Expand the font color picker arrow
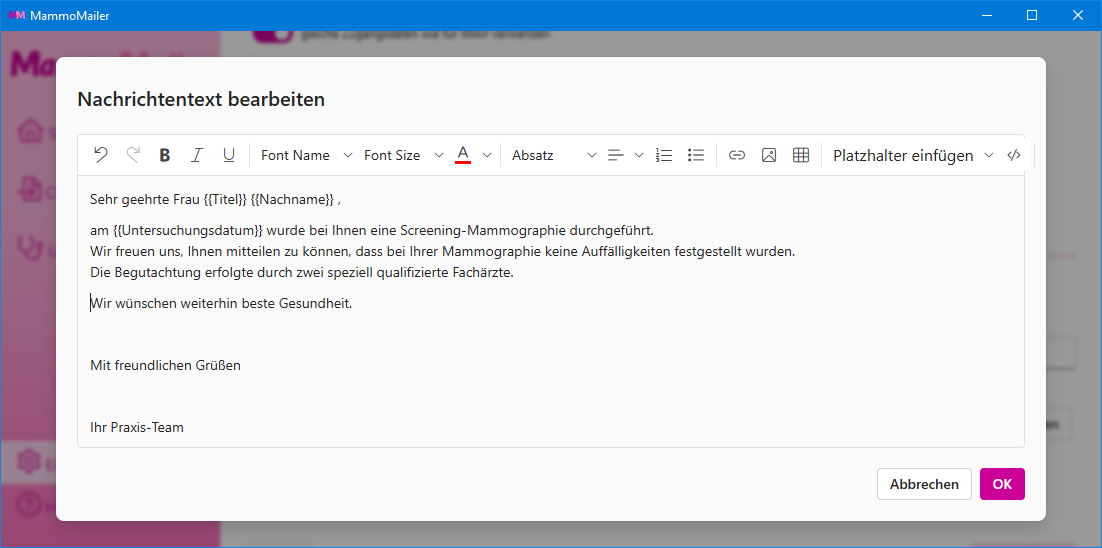1102x548 pixels. coord(487,155)
